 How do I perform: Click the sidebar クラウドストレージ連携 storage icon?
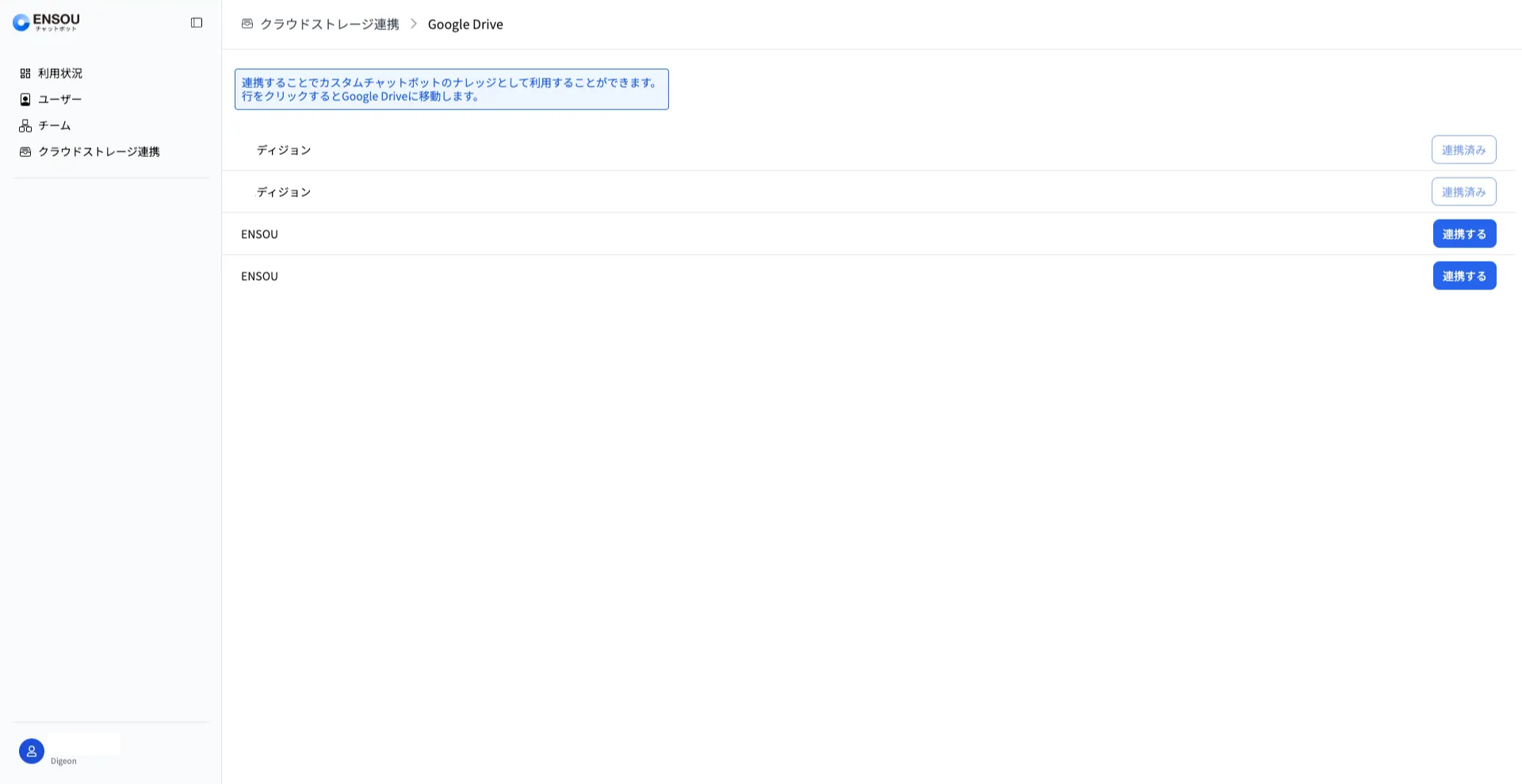point(25,151)
